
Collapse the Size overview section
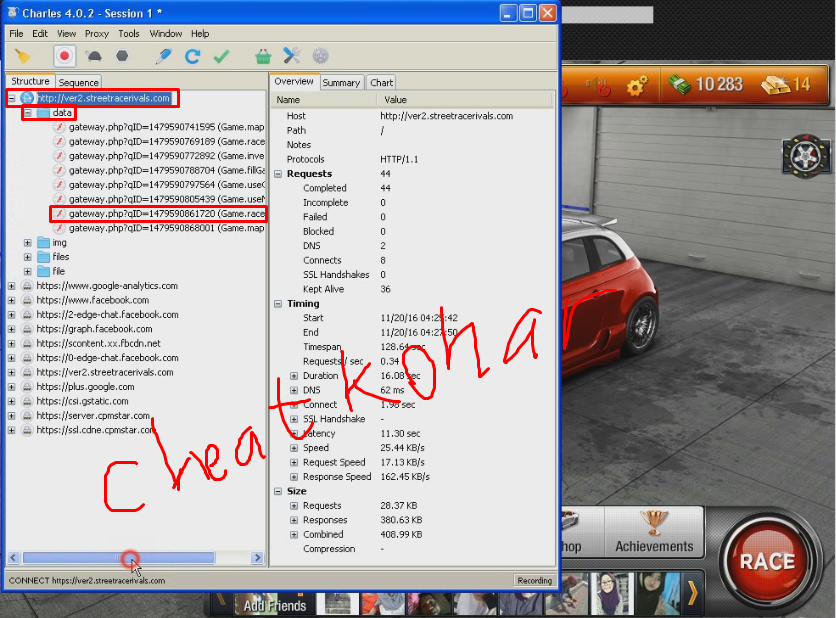(278, 491)
